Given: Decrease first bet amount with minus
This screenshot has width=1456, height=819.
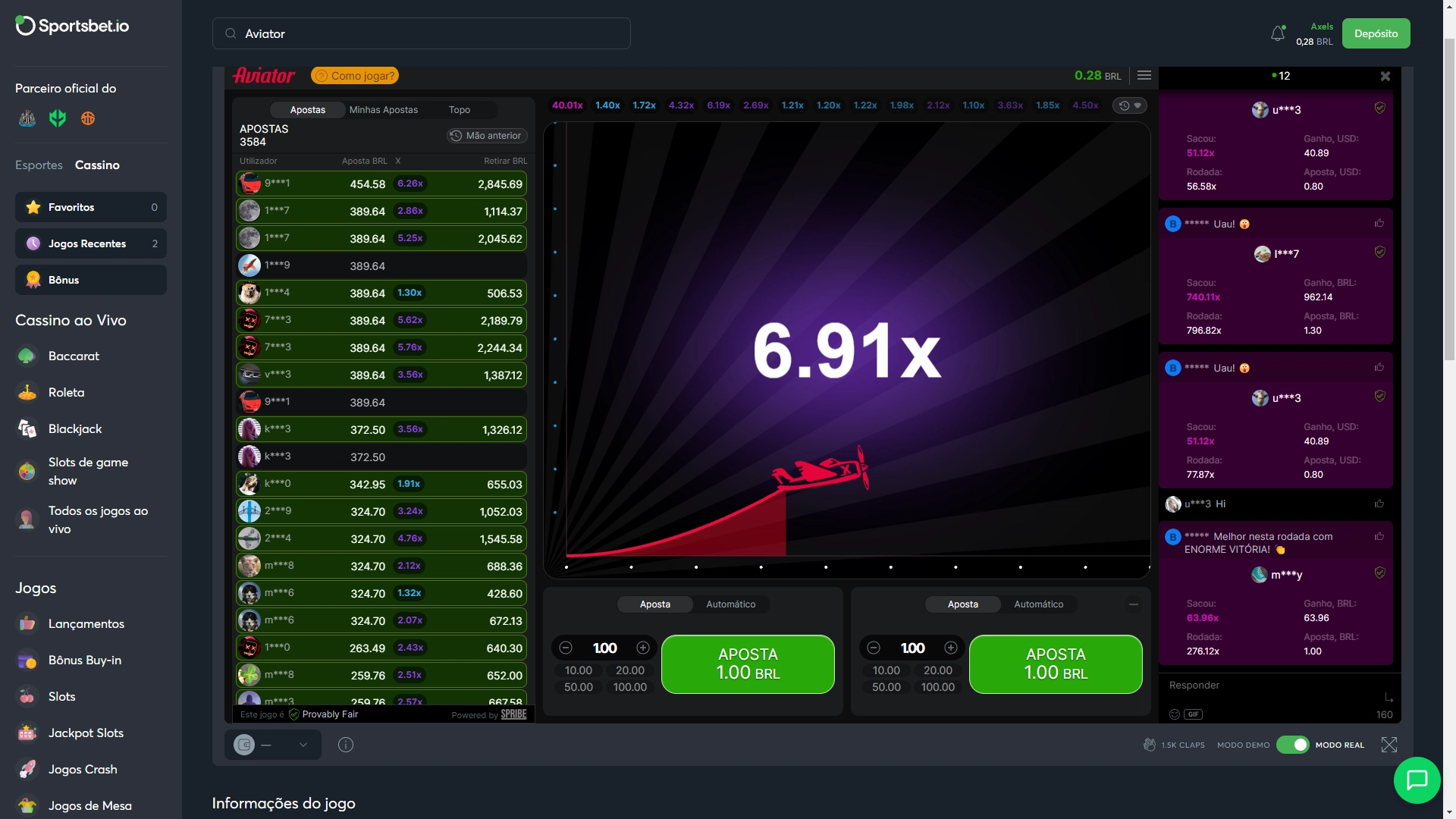Looking at the screenshot, I should click(x=566, y=648).
